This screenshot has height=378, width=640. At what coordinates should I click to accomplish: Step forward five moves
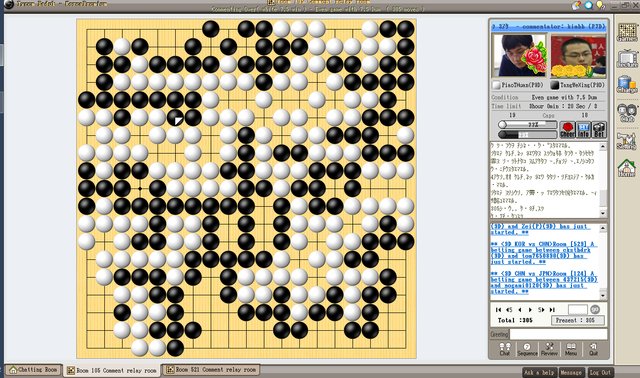click(541, 310)
